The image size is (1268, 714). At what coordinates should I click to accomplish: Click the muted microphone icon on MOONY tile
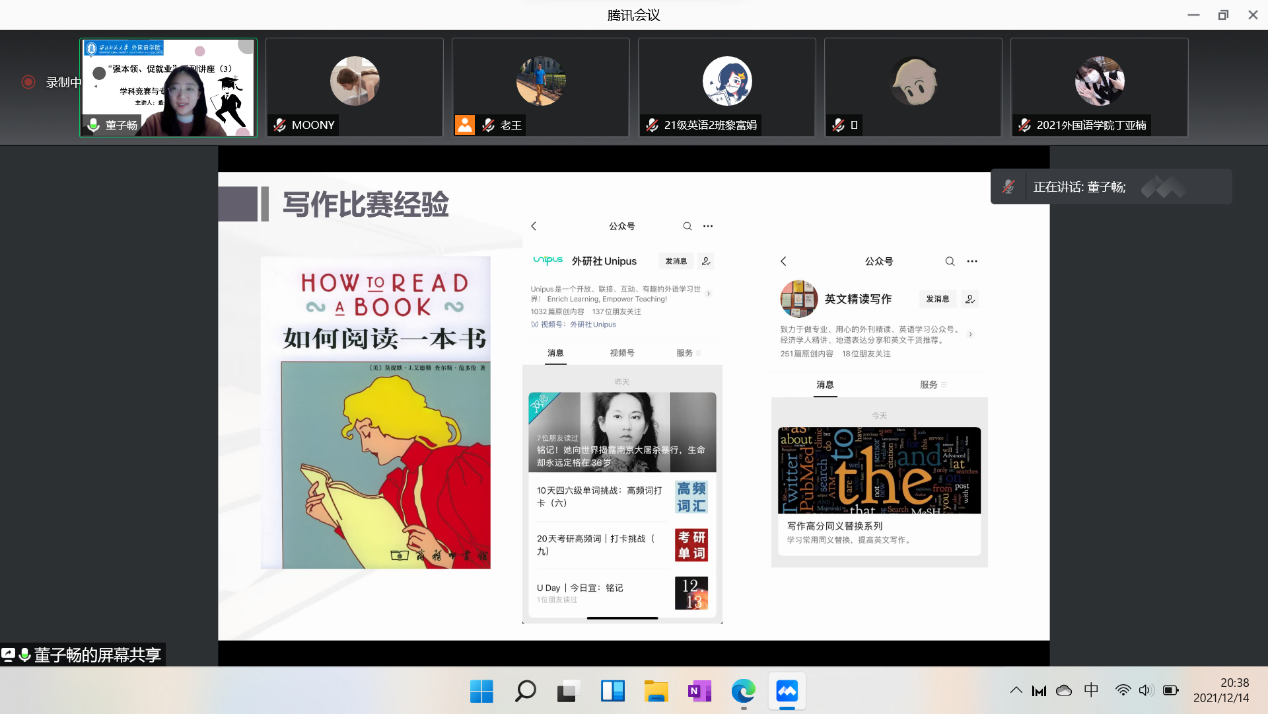[280, 125]
